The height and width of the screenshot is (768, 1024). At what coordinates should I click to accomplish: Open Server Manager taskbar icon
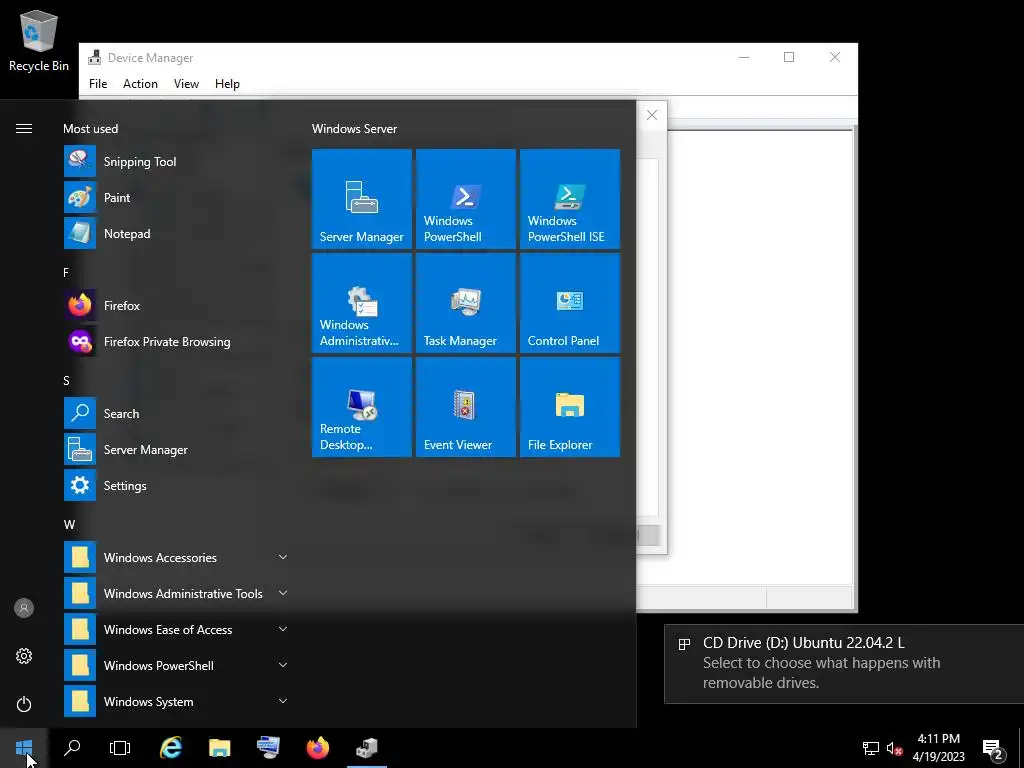point(268,748)
